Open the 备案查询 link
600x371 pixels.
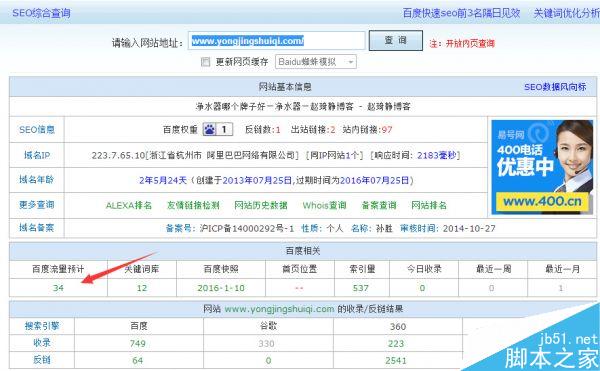[379, 205]
